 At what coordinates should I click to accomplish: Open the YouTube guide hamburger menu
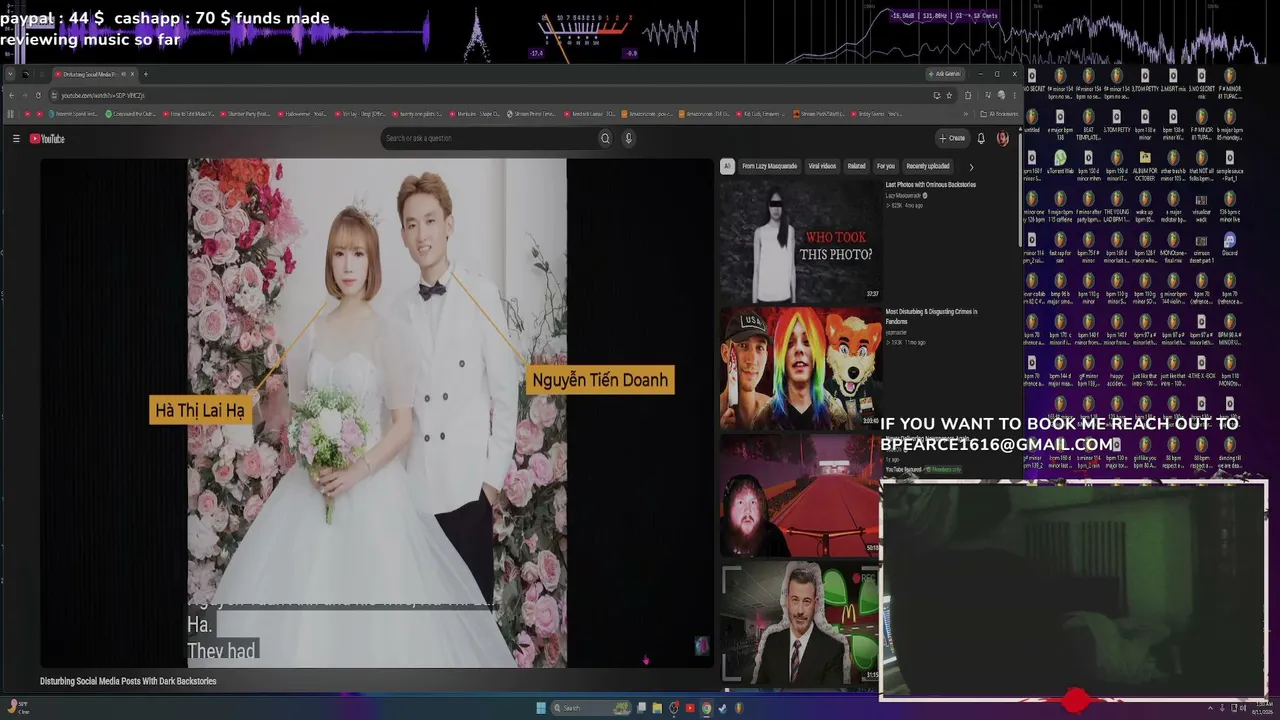(x=16, y=138)
